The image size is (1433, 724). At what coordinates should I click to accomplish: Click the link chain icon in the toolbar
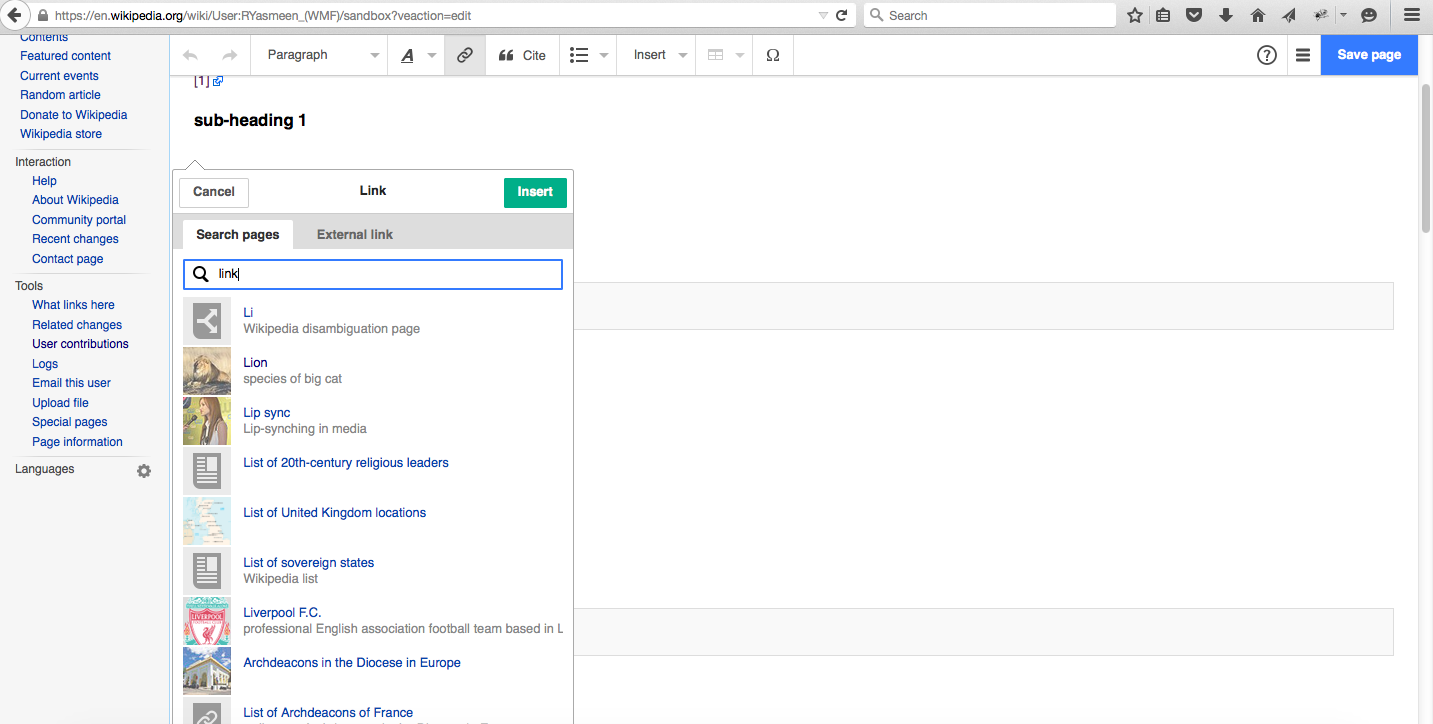[465, 55]
